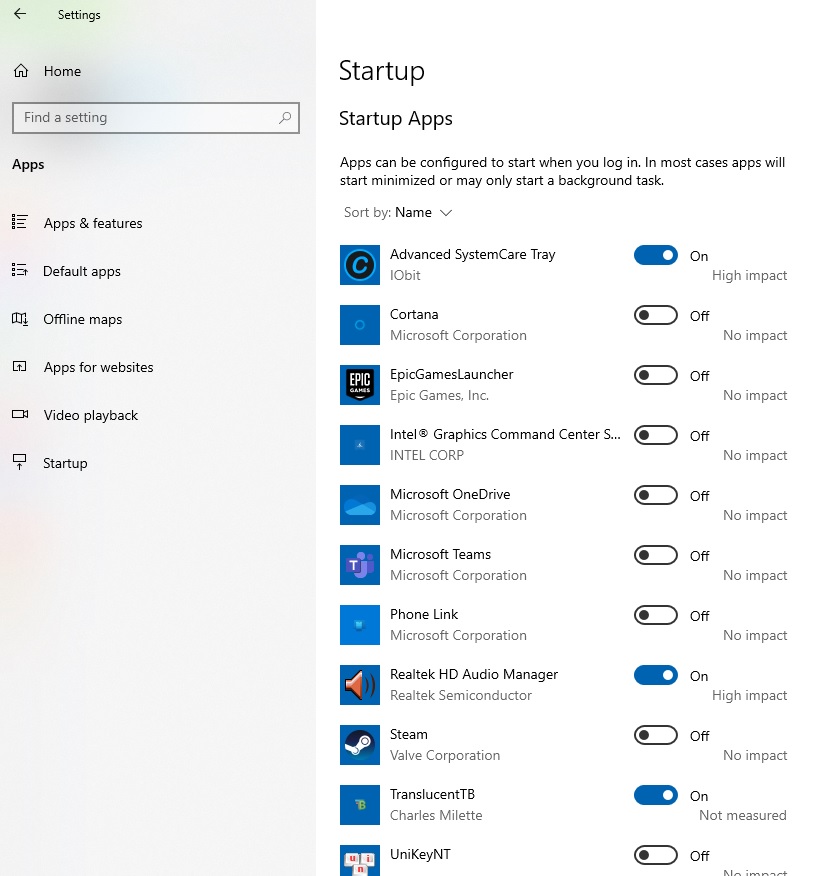Click the Charles Milette publisher label

tap(436, 816)
